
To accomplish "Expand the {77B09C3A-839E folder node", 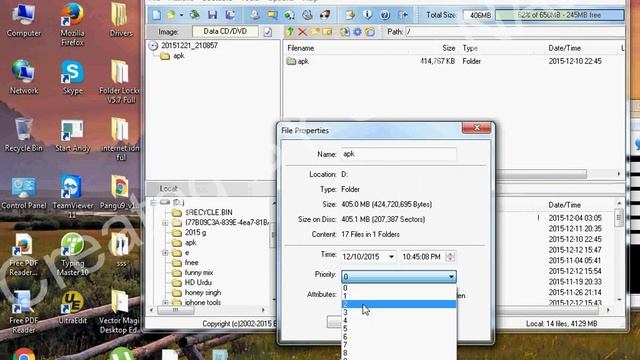I will point(165,223).
